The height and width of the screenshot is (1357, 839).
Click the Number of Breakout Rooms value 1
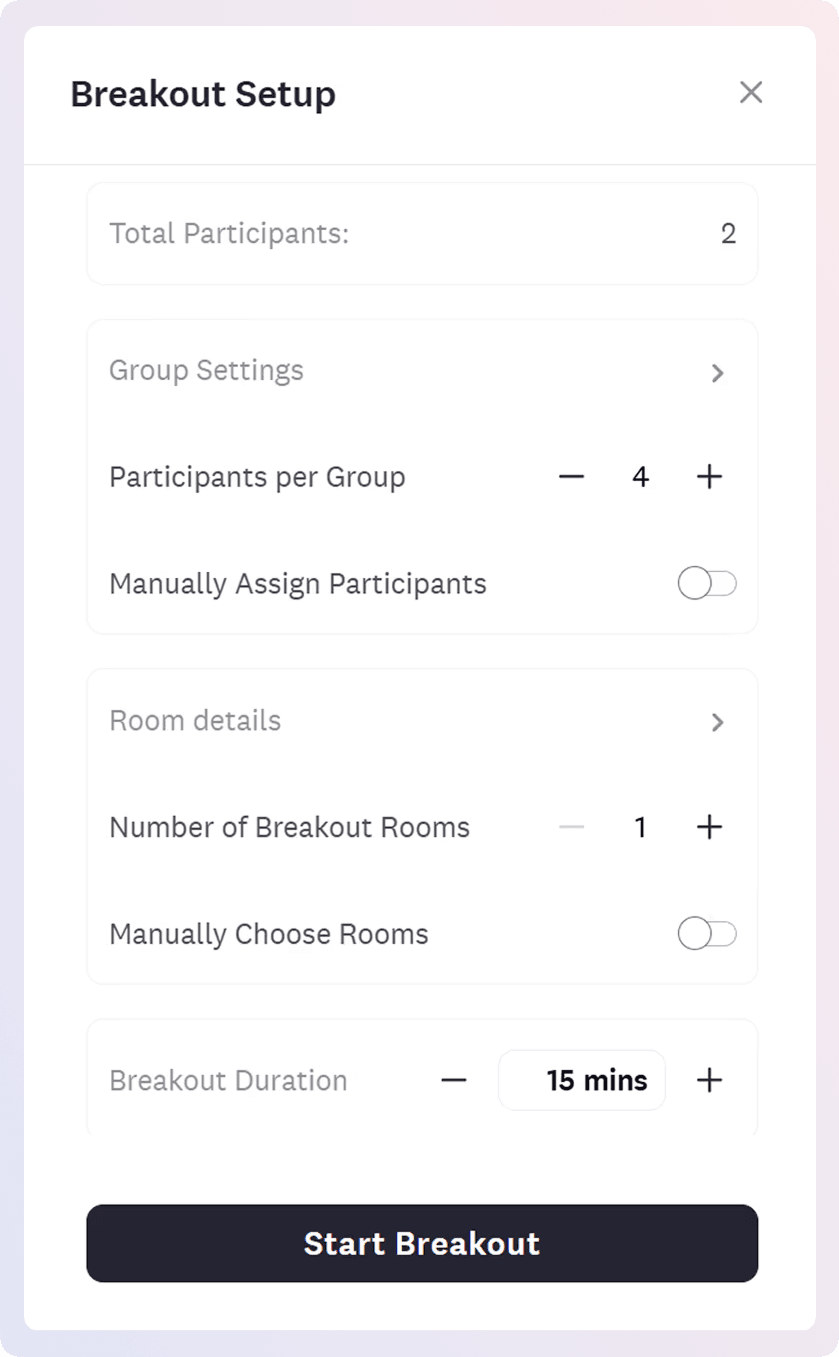[x=640, y=827]
